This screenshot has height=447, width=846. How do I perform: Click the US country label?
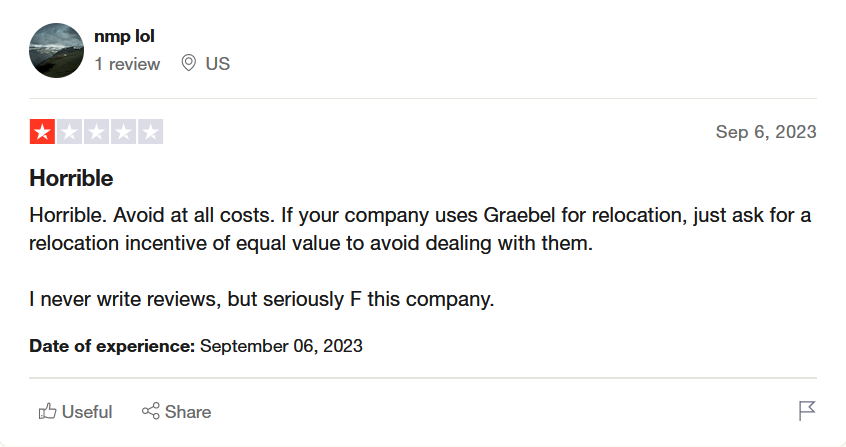(217, 64)
